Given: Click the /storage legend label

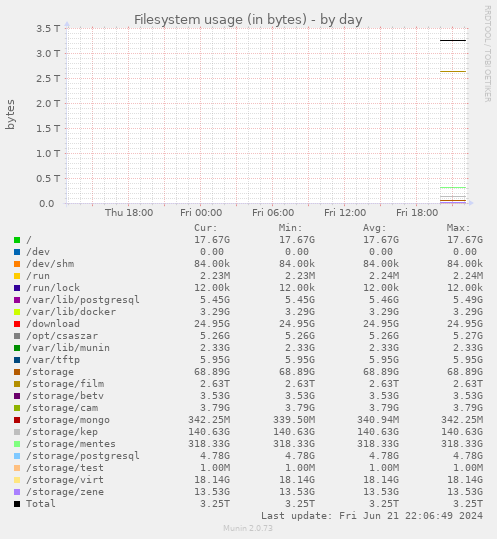Looking at the screenshot, I should click(x=50, y=372).
